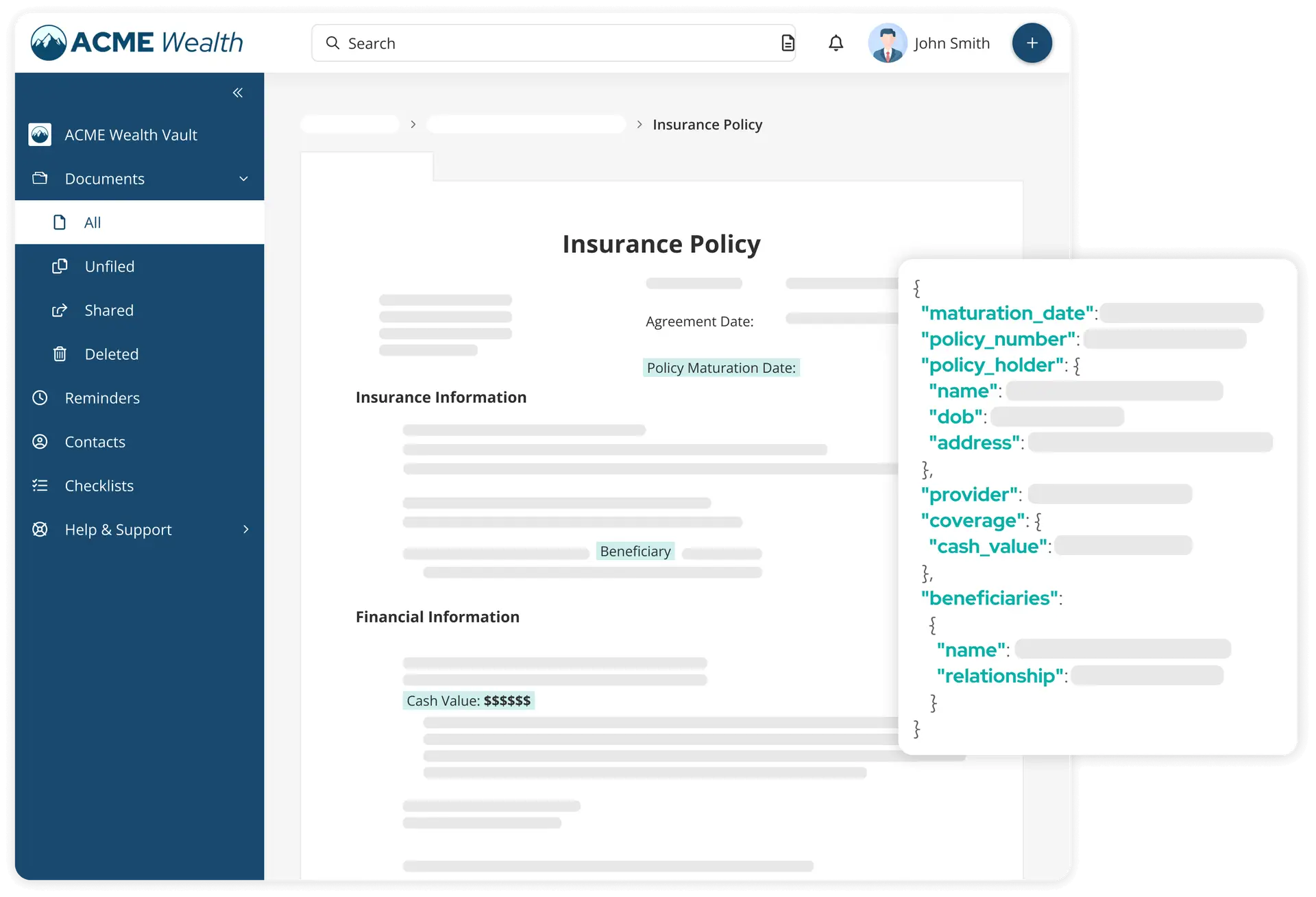Click the ACME Wealth Vault icon
1316x897 pixels.
point(39,134)
